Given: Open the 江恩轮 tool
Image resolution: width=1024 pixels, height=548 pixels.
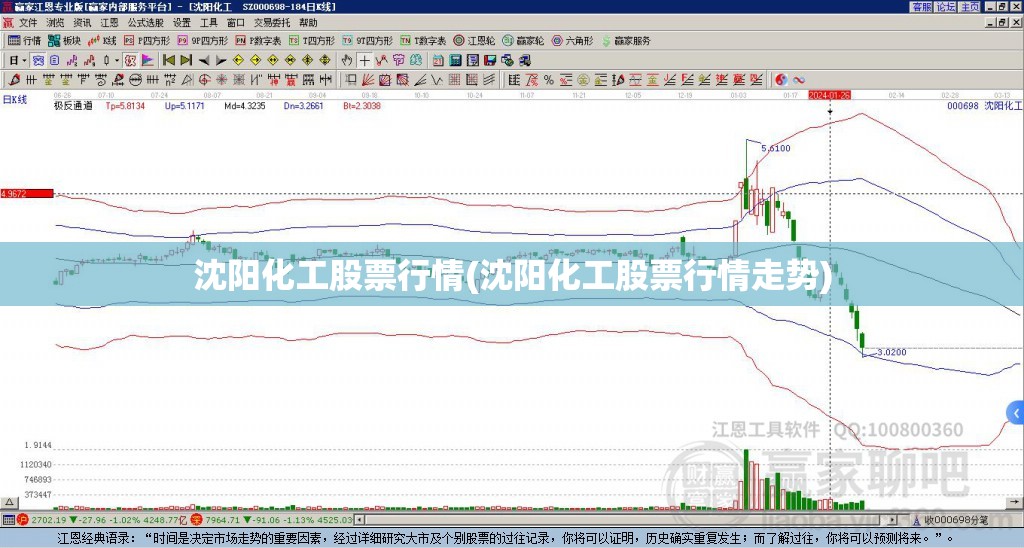Looking at the screenshot, I should tap(474, 40).
